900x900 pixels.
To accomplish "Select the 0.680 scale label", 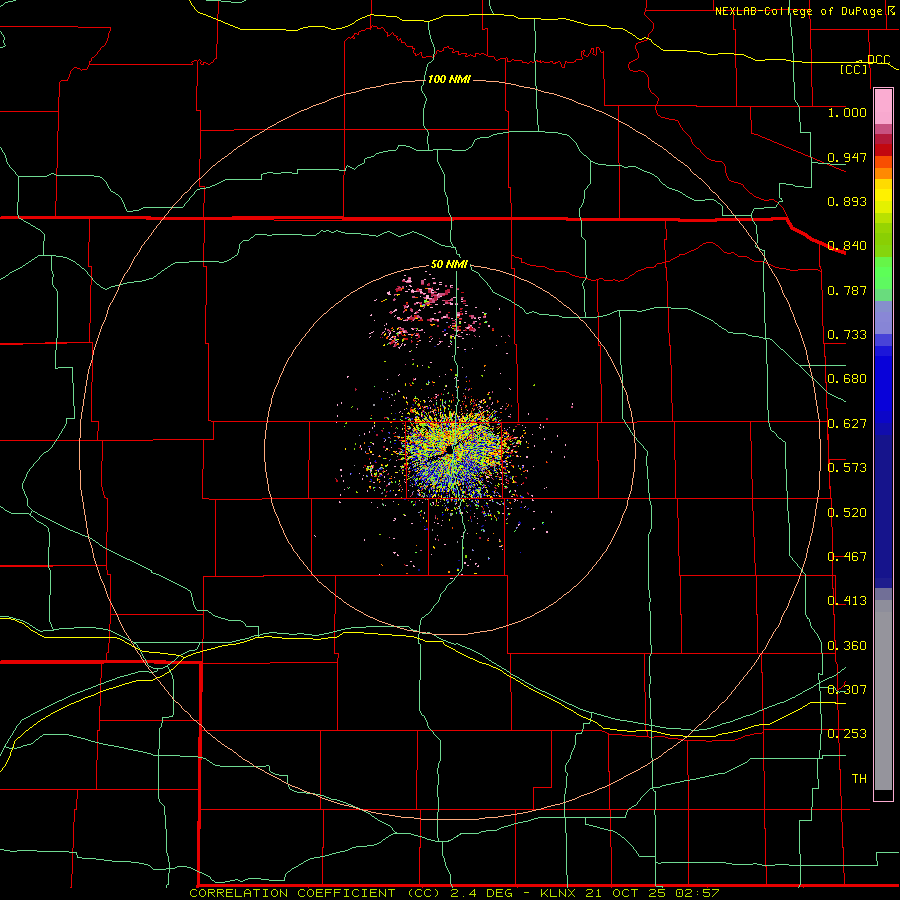I will (x=847, y=379).
